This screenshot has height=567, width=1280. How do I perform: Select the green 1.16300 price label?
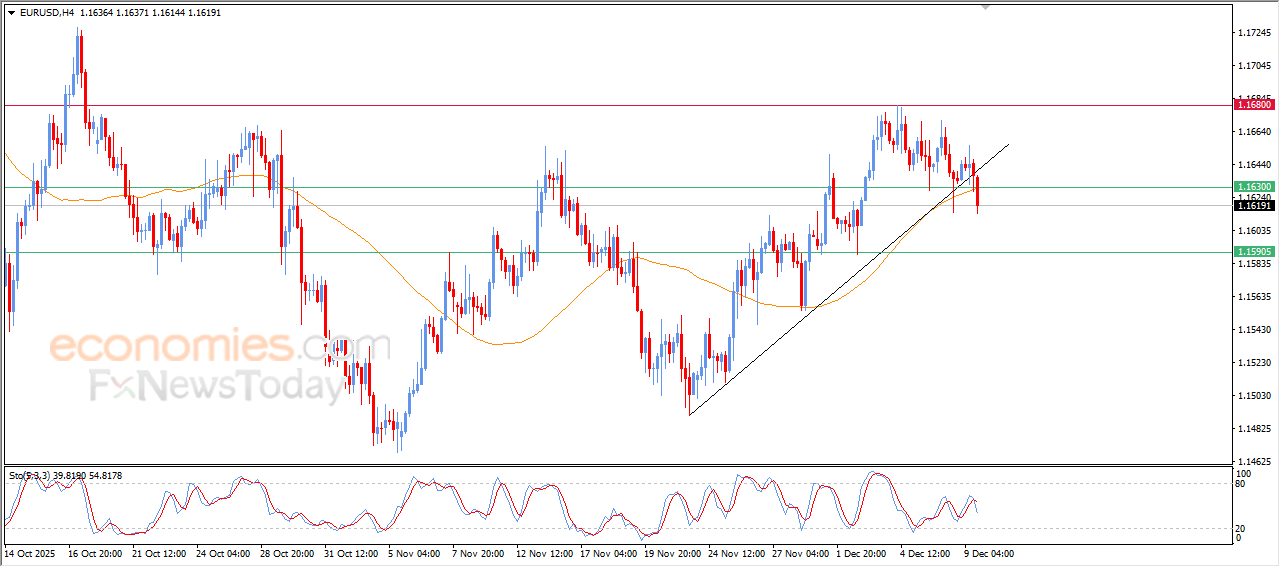click(x=1253, y=187)
